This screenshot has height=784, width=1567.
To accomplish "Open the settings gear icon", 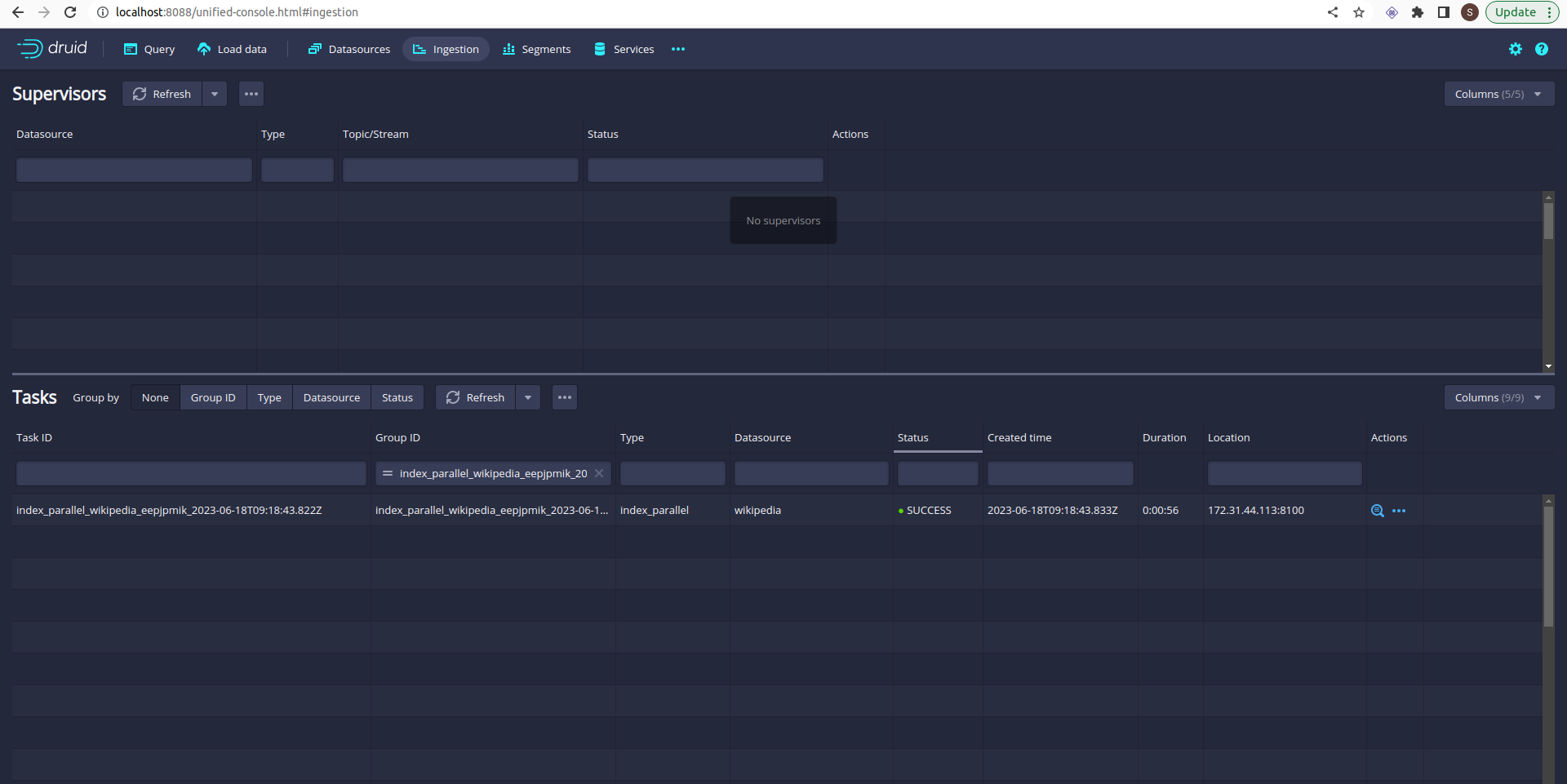I will click(x=1515, y=49).
